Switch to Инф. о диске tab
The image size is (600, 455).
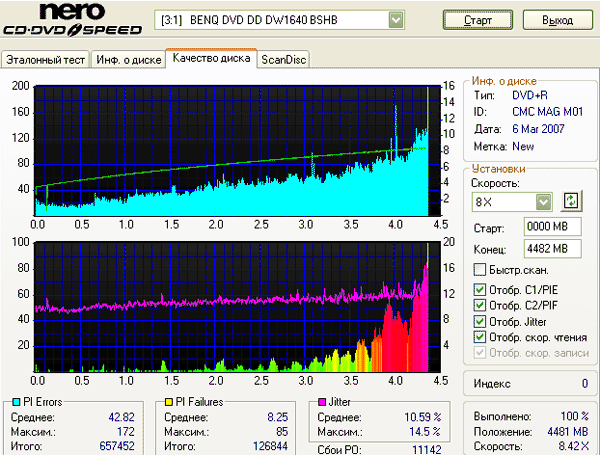(129, 60)
